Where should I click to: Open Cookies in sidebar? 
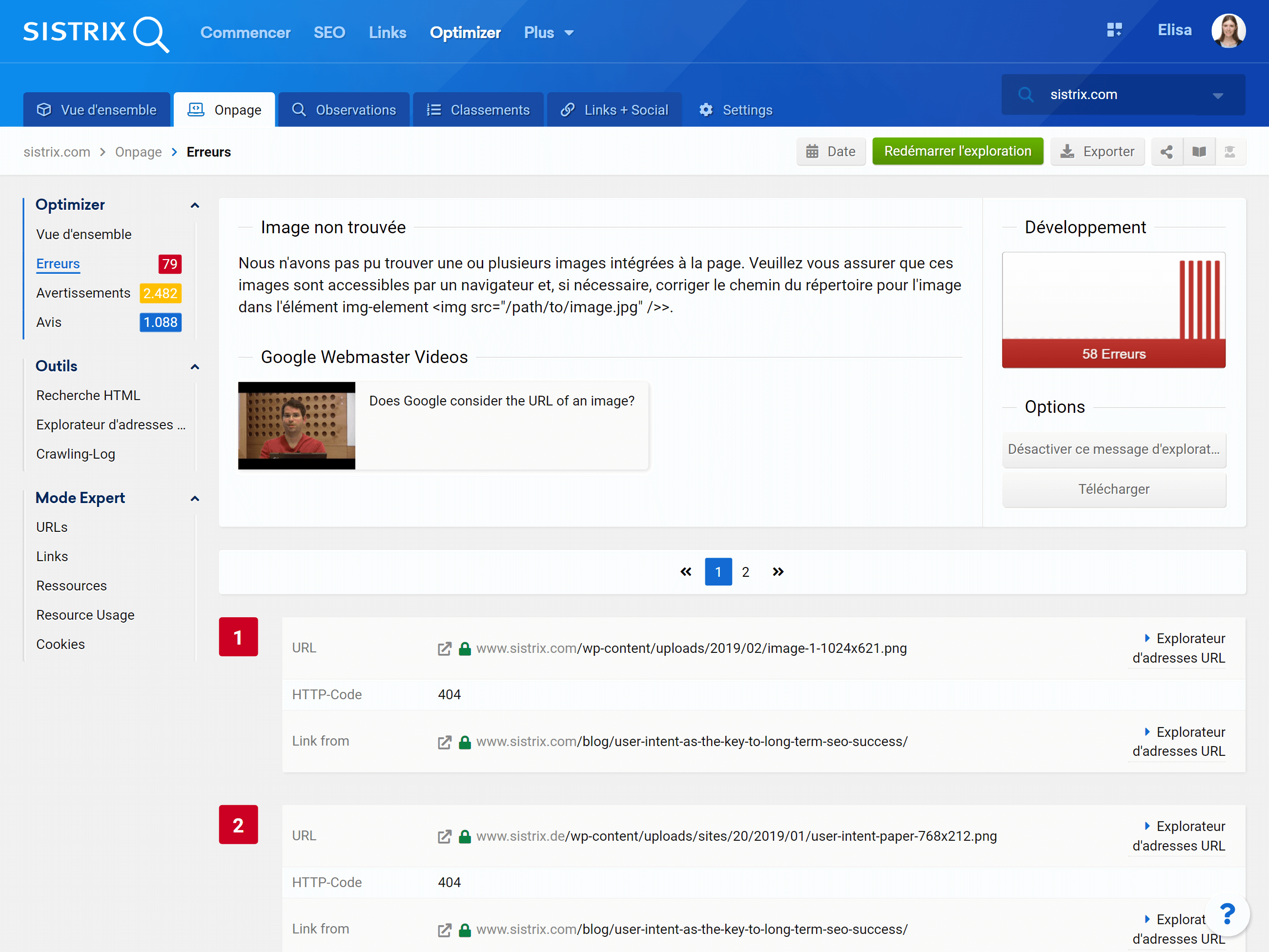(60, 645)
